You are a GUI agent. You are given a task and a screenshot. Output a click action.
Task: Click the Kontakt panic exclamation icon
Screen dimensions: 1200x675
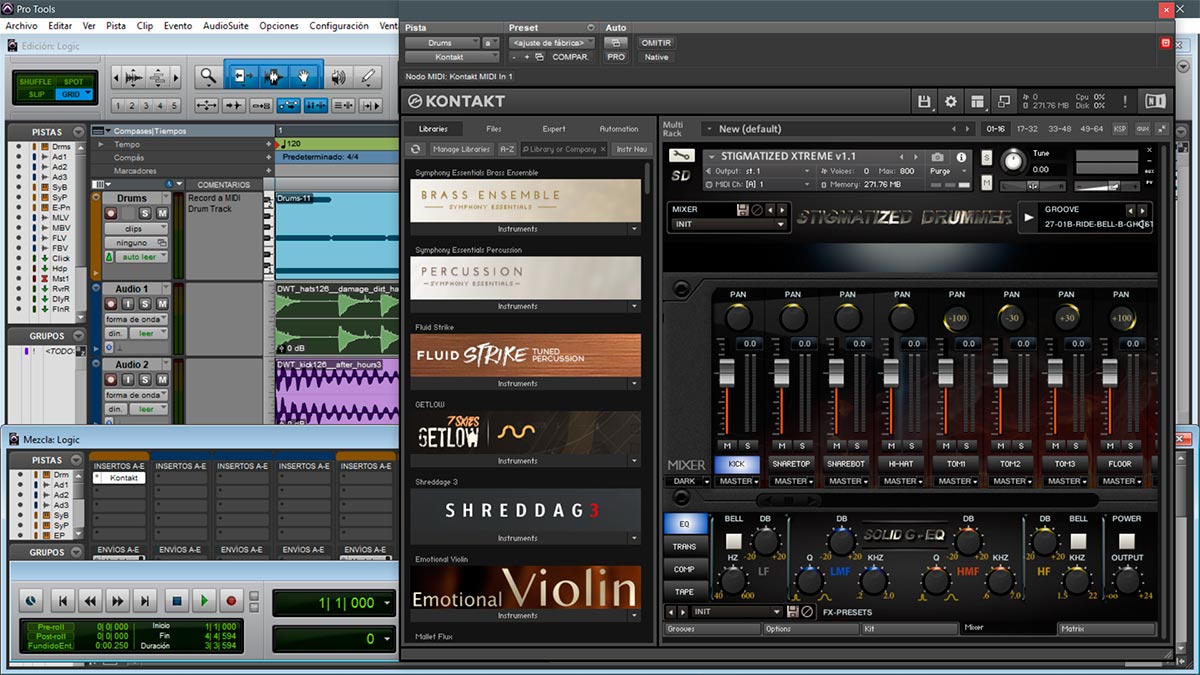1125,101
